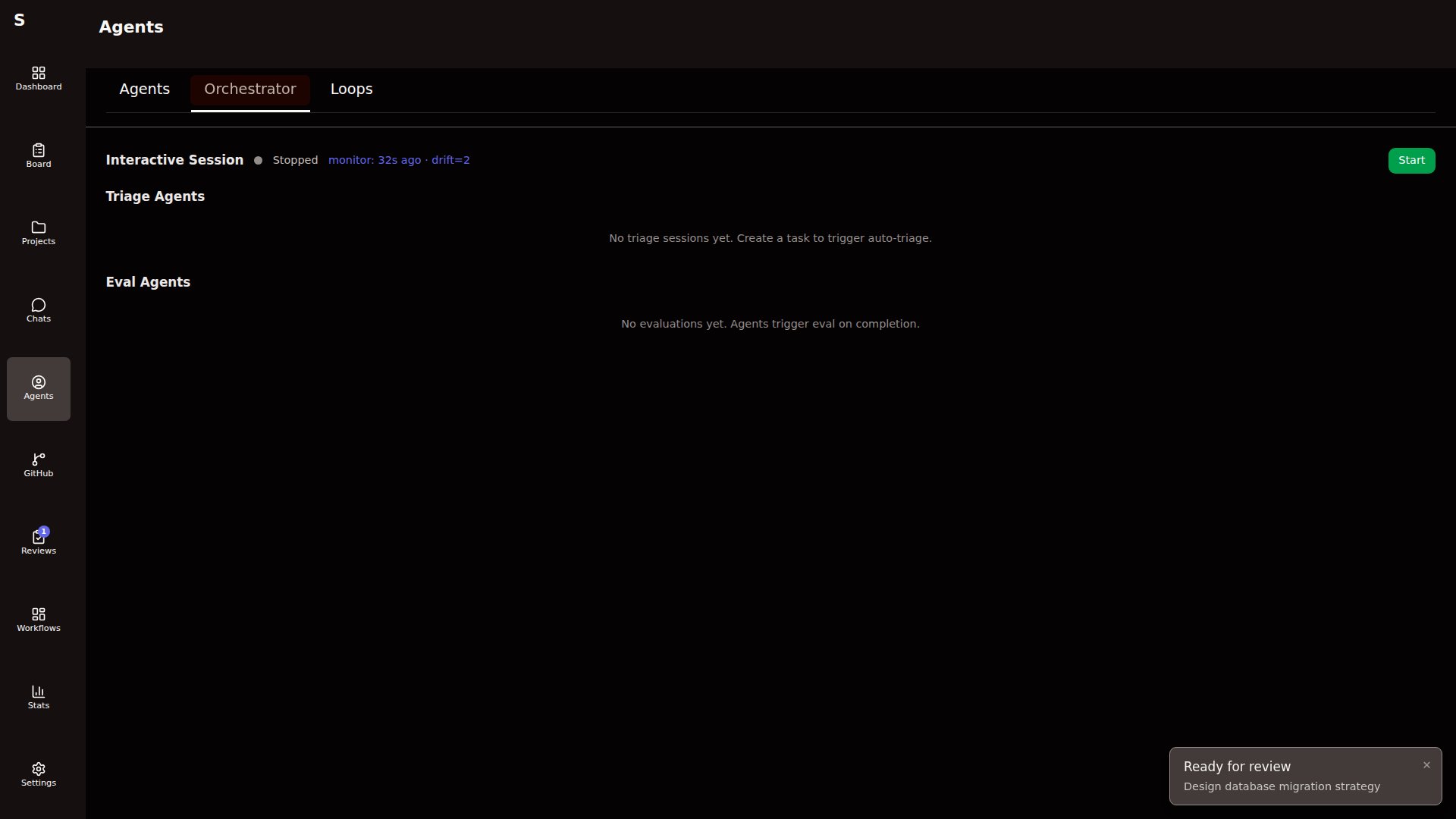Open the Chats section

[x=38, y=310]
